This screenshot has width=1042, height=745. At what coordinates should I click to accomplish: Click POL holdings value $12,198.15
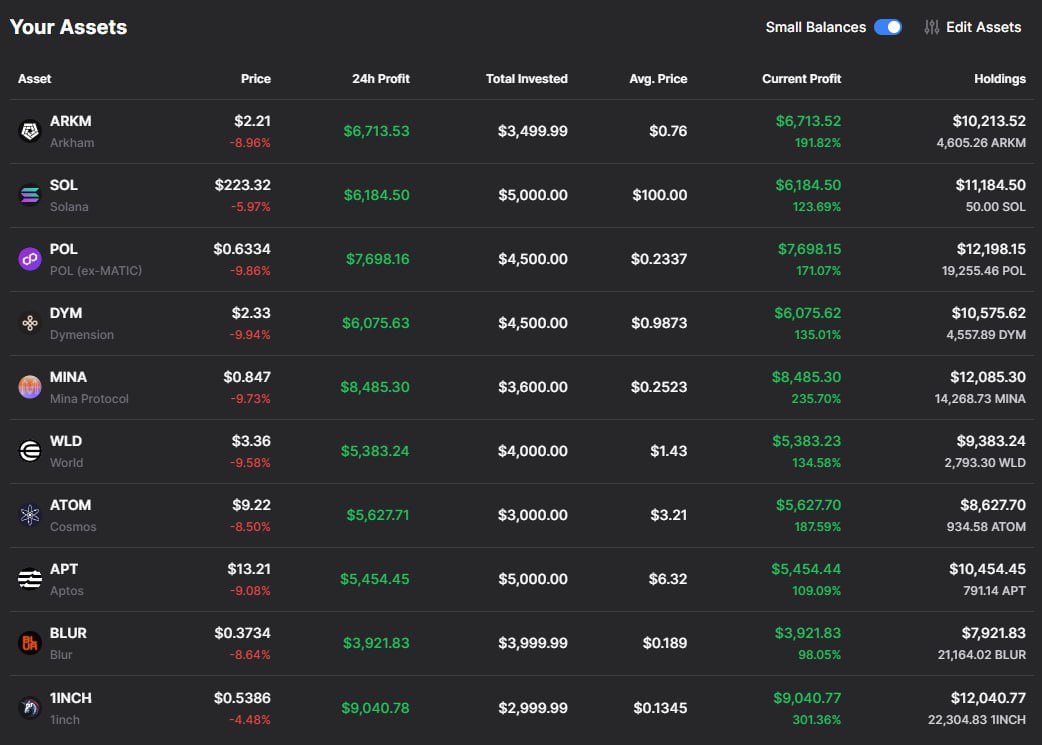coord(991,249)
